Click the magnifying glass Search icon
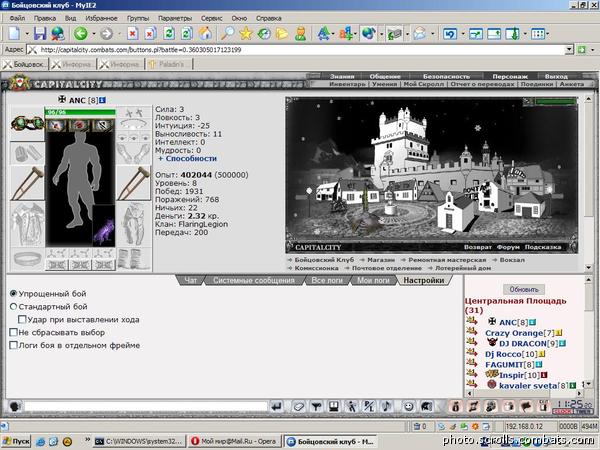600x450 pixels. point(227,34)
